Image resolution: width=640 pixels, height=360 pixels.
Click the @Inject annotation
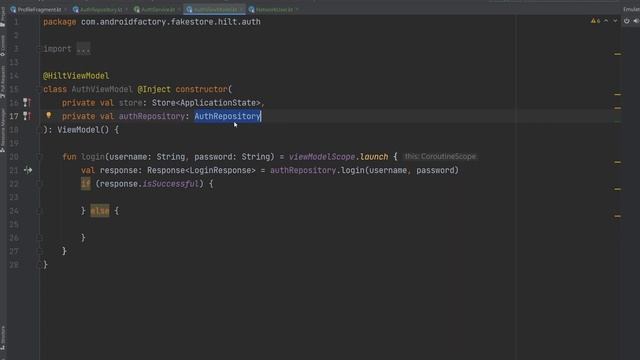(154, 89)
